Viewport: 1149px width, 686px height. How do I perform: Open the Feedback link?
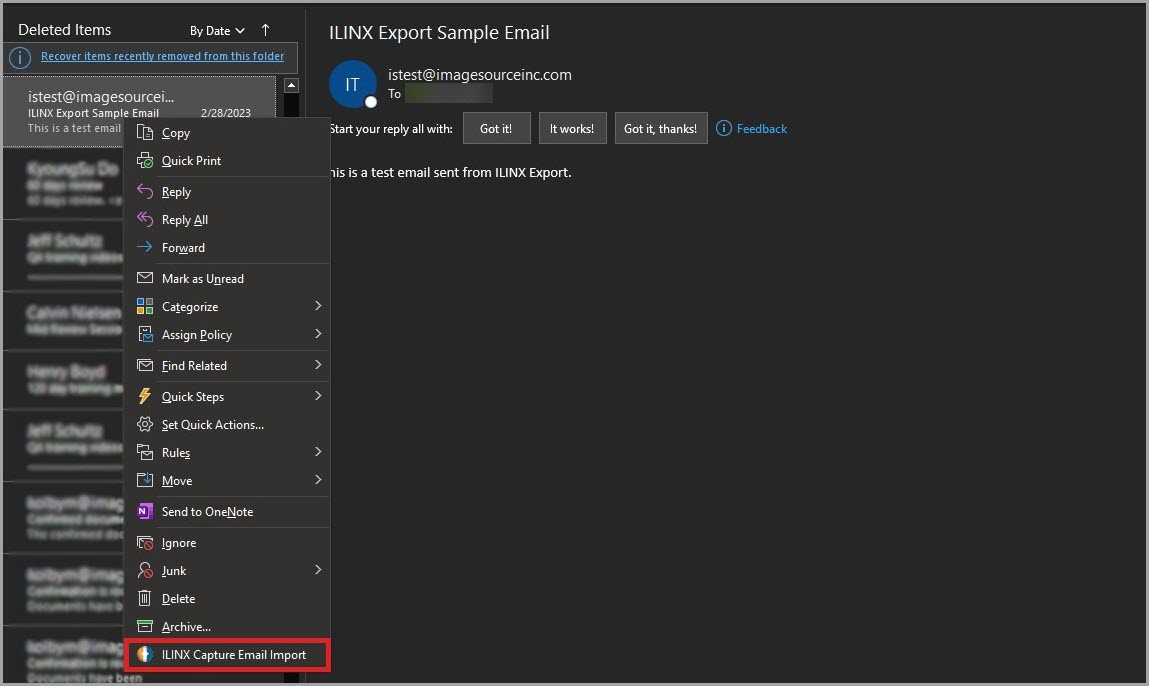(761, 128)
